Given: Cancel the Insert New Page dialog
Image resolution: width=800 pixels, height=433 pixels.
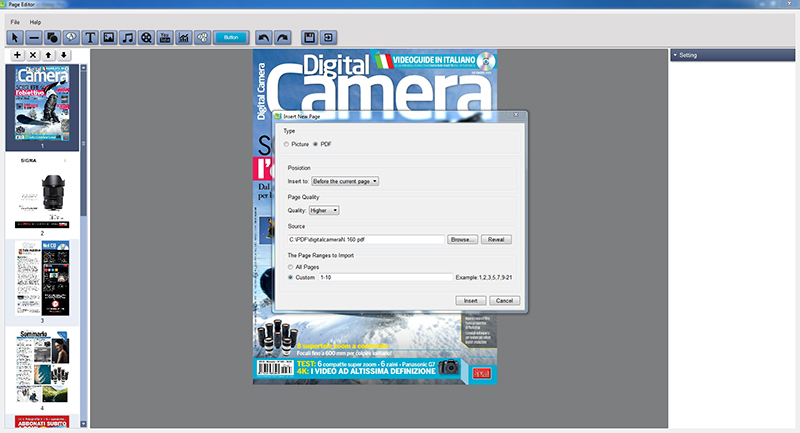Looking at the screenshot, I should tap(504, 300).
